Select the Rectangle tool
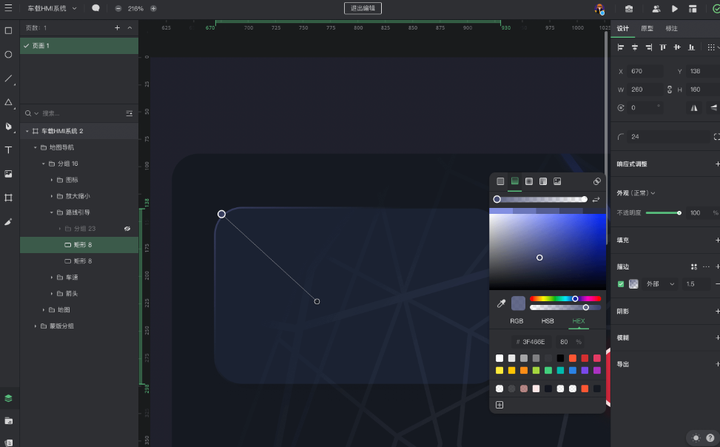The height and width of the screenshot is (447, 720). 8,31
